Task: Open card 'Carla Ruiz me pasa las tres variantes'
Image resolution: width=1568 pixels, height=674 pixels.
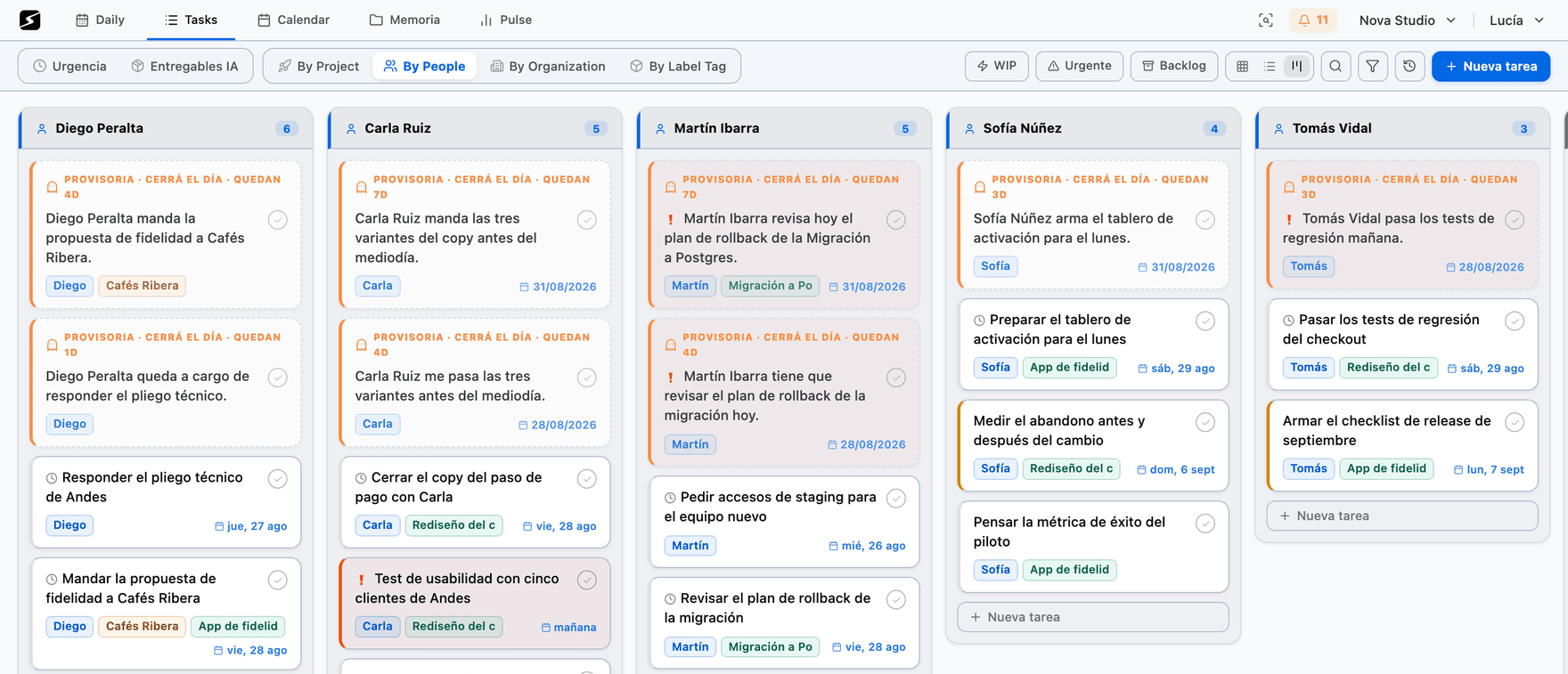Action: click(x=475, y=382)
